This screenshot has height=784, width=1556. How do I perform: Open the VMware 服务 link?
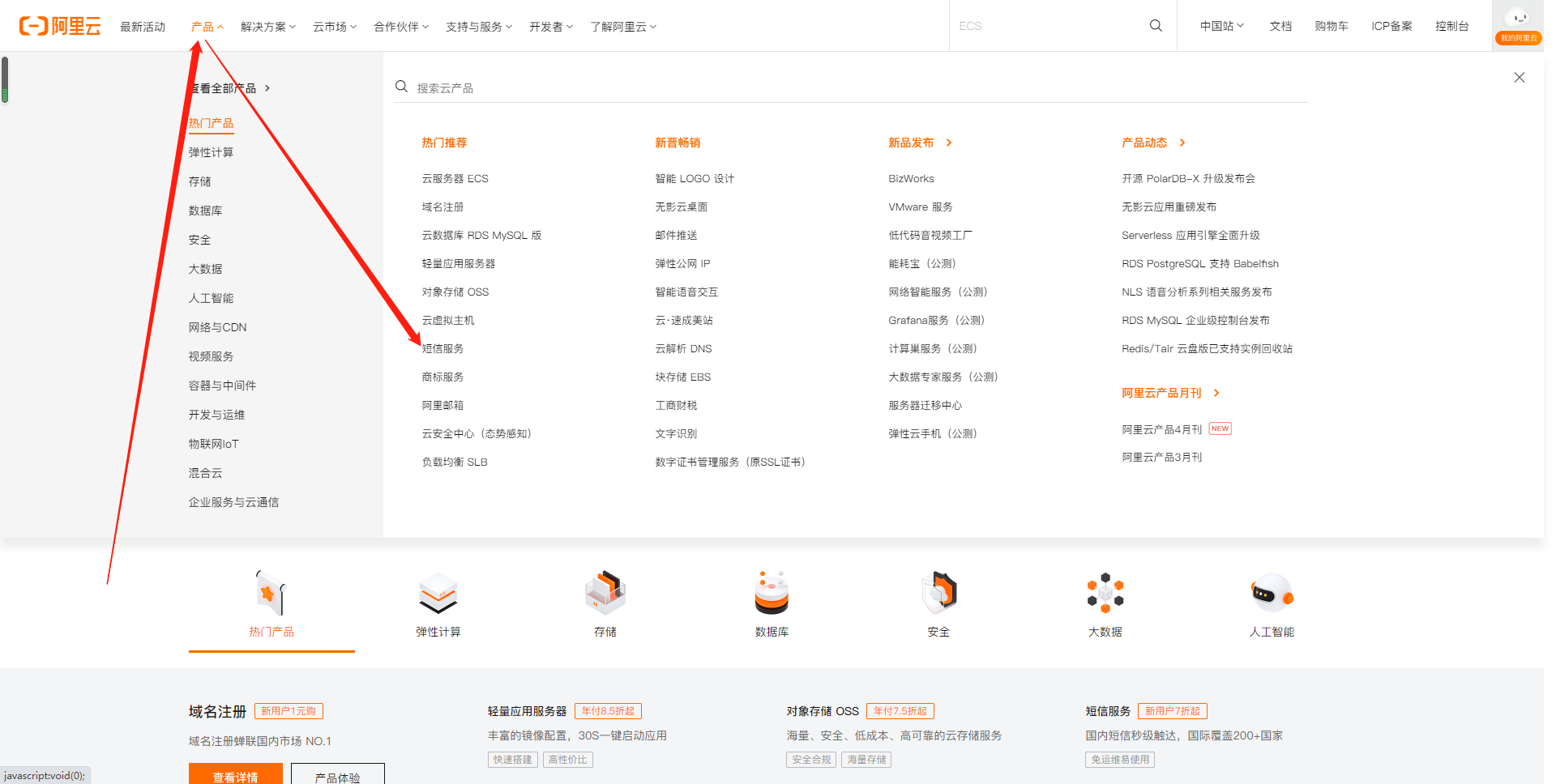(920, 207)
